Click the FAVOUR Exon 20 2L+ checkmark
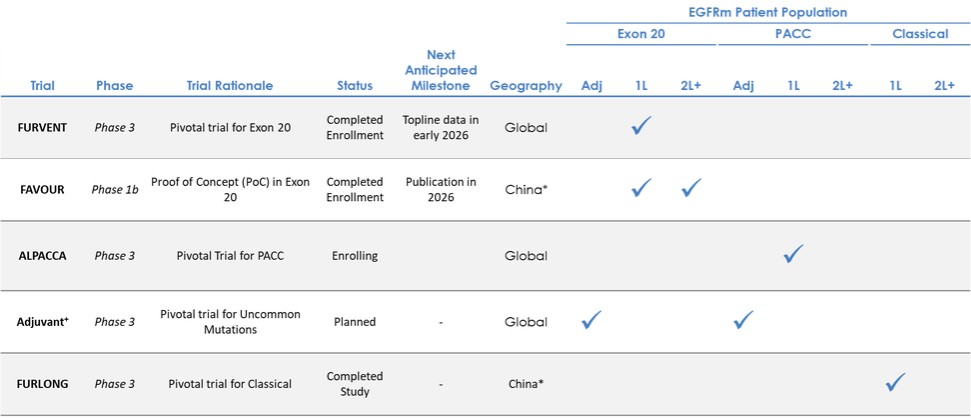971x420 pixels. click(691, 187)
